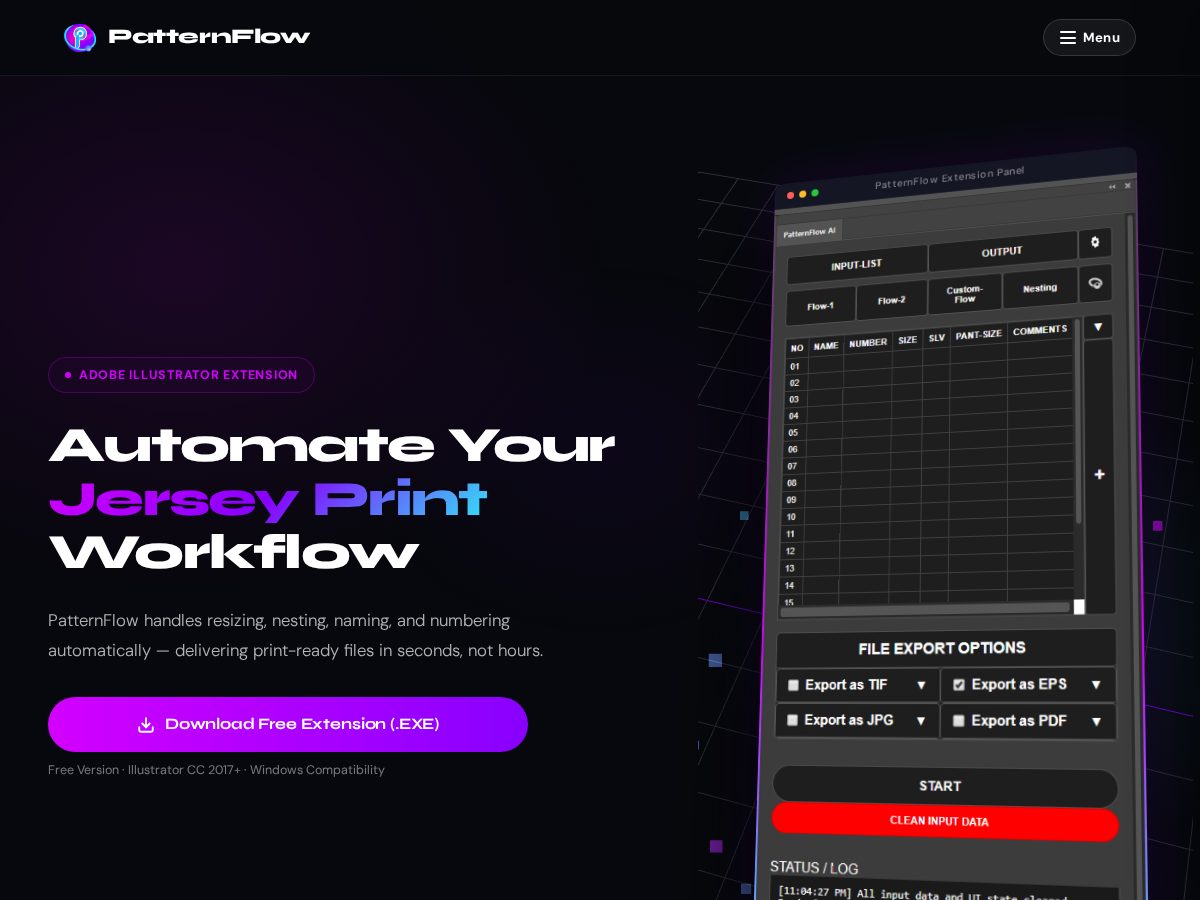Expand the Export as EPS dropdown arrow
The height and width of the screenshot is (900, 1200).
pyautogui.click(x=1096, y=685)
